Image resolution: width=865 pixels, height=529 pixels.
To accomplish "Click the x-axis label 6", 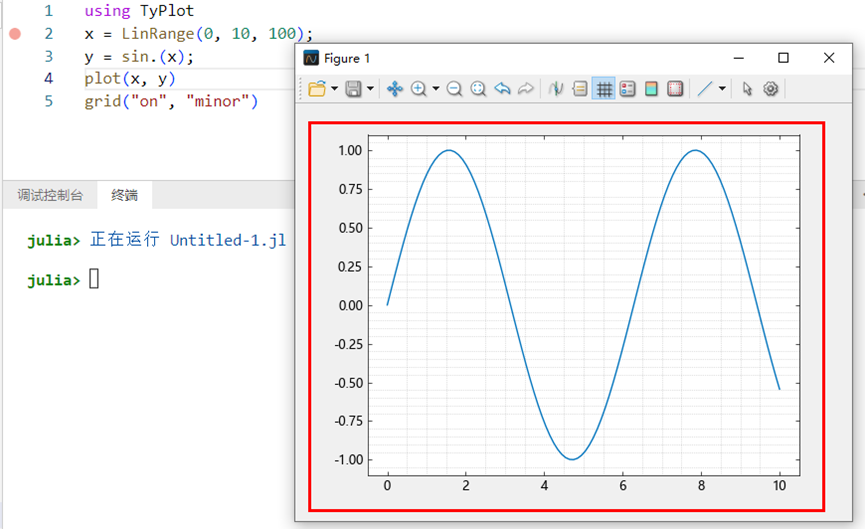I will coord(623,485).
